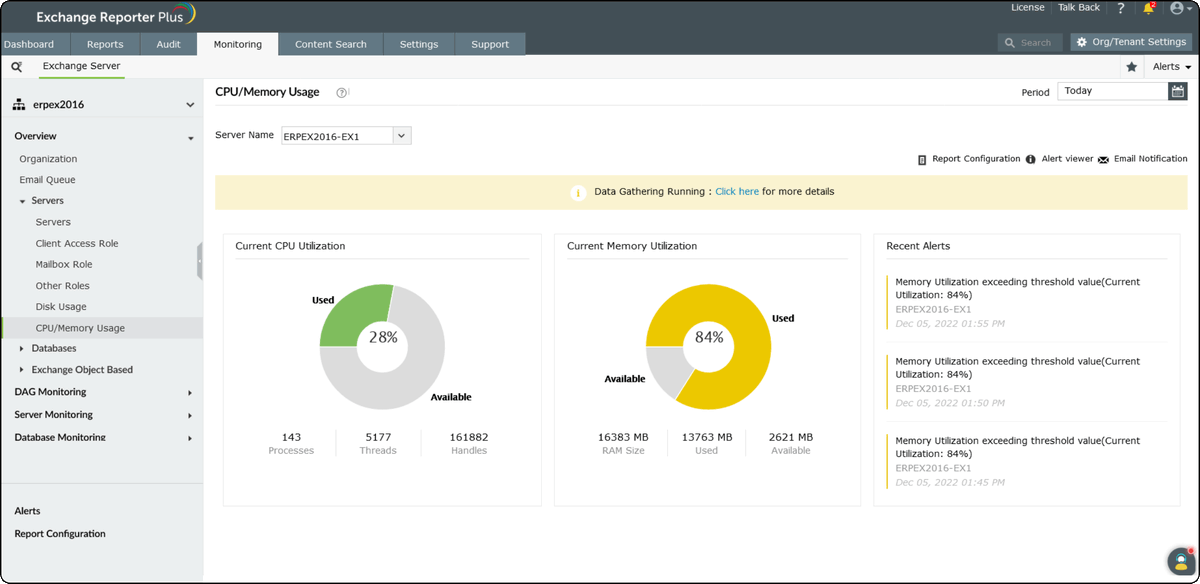Image resolution: width=1200 pixels, height=584 pixels.
Task: Click the help question-mark icon
Action: pos(1120,8)
